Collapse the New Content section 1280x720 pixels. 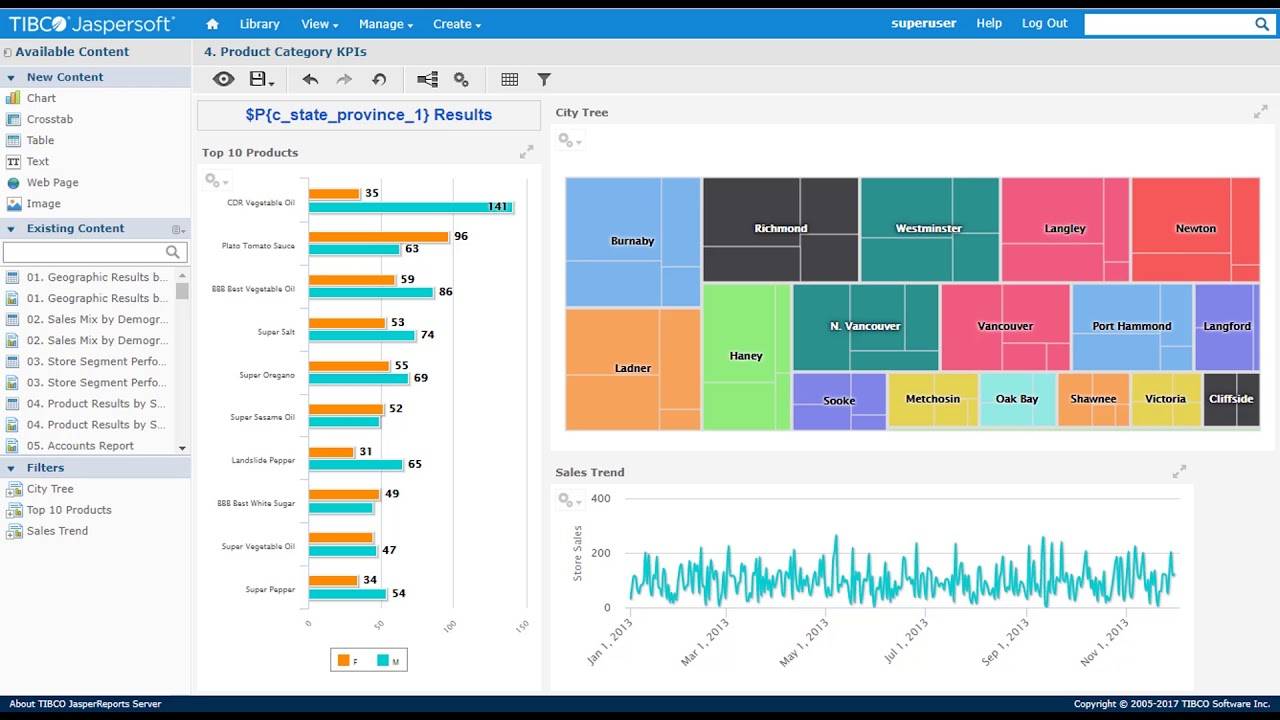click(11, 77)
